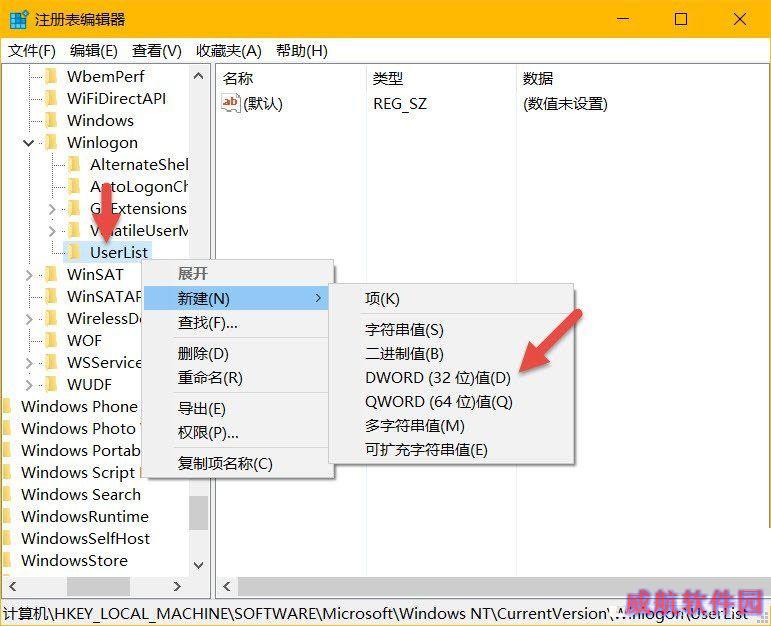Click the tree pane scroll up arrow

(199, 76)
